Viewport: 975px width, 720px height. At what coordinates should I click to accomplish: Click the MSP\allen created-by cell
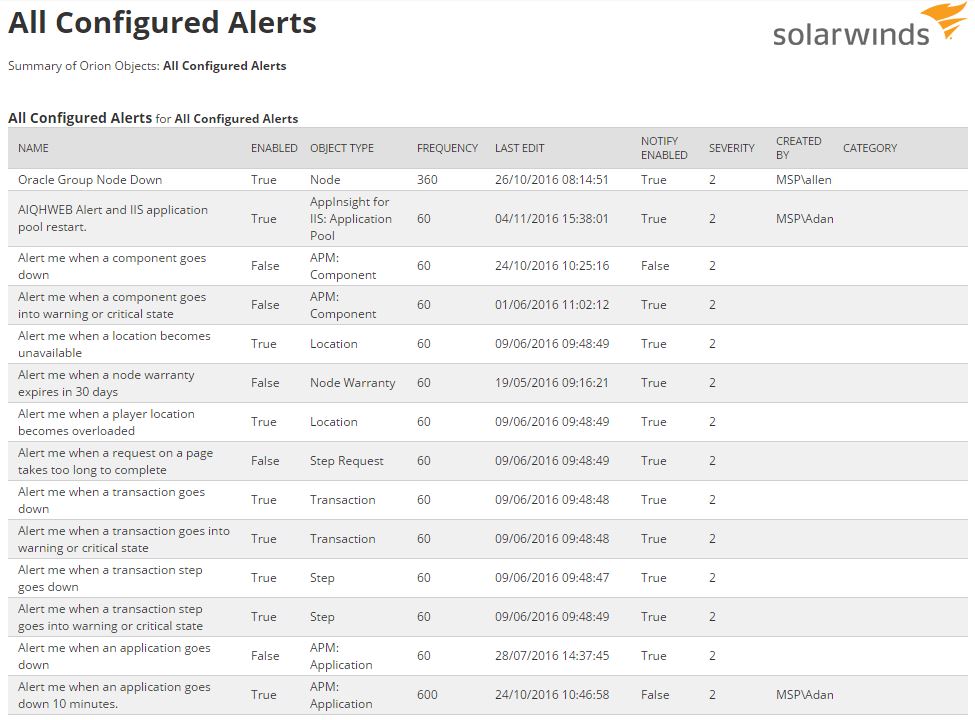coord(804,180)
